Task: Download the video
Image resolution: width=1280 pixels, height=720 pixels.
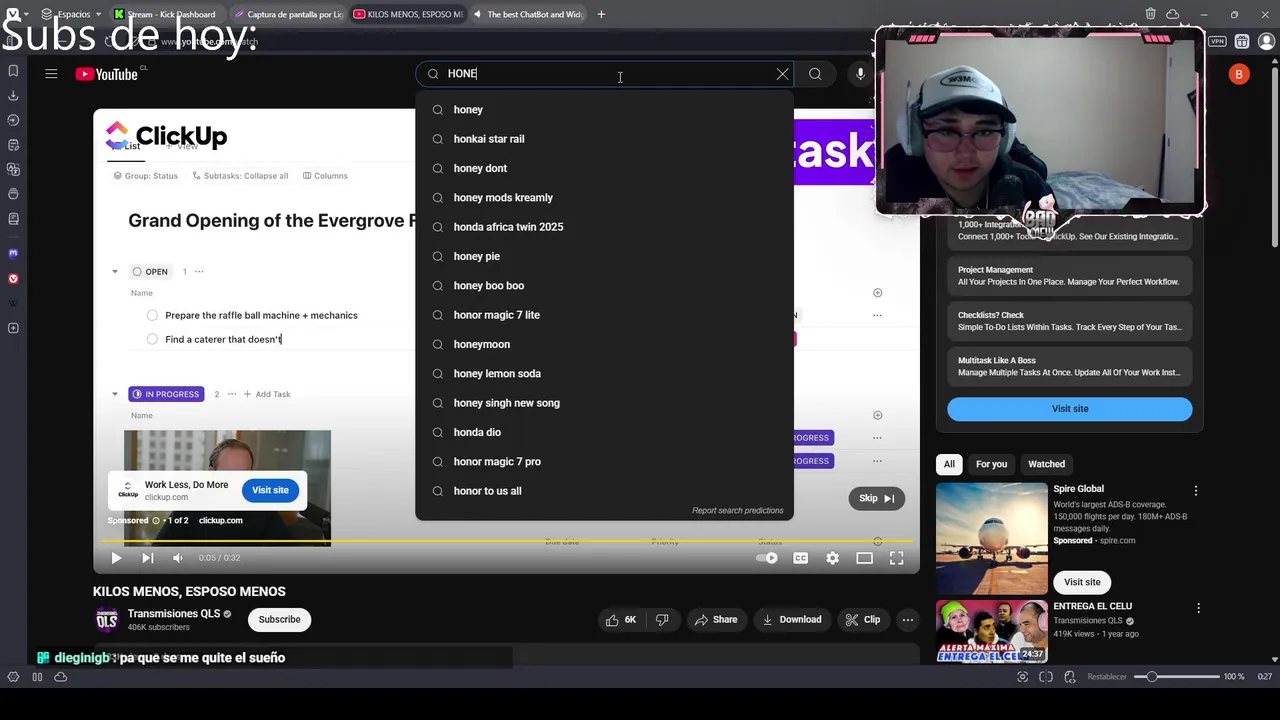Action: click(791, 620)
